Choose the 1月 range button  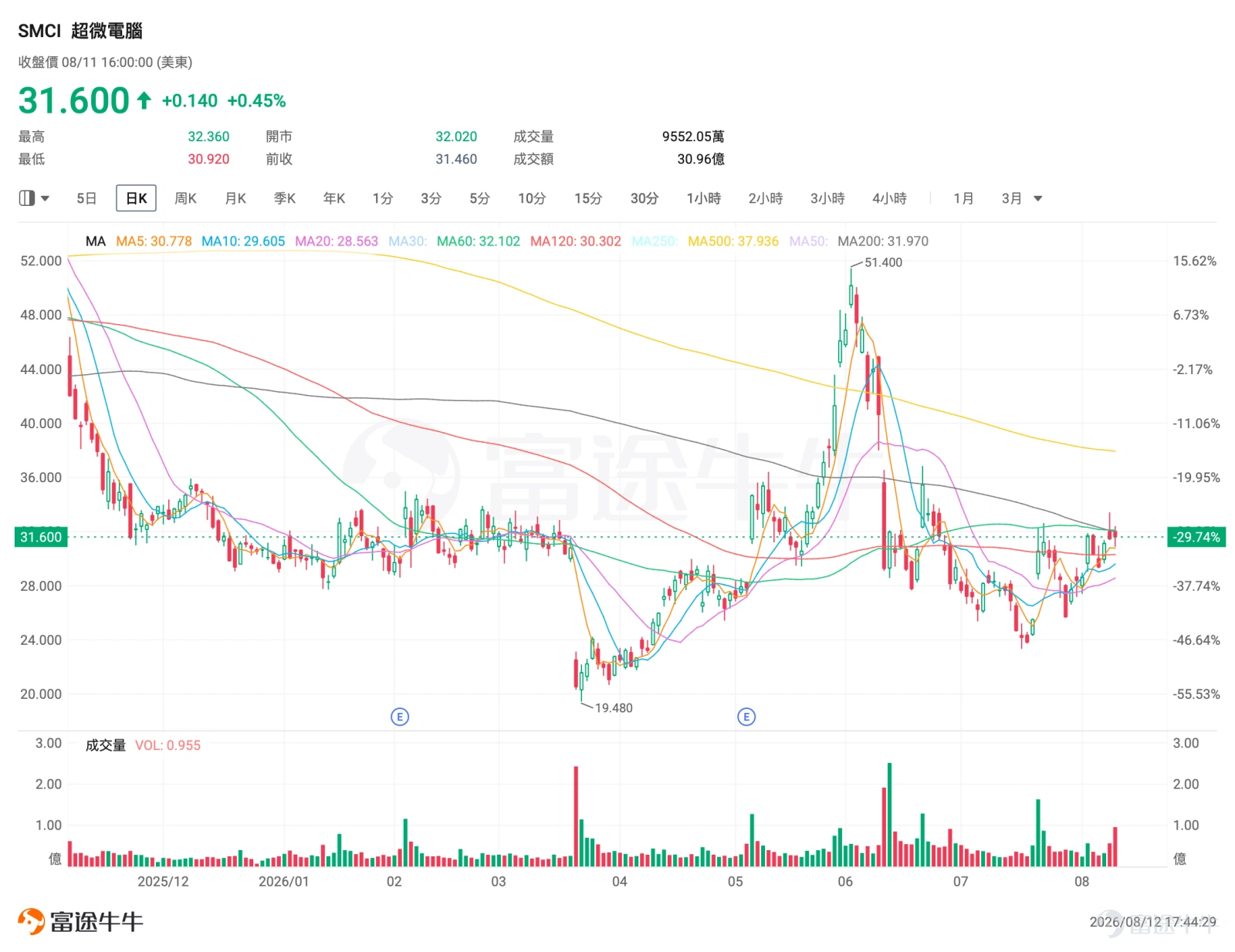point(963,198)
